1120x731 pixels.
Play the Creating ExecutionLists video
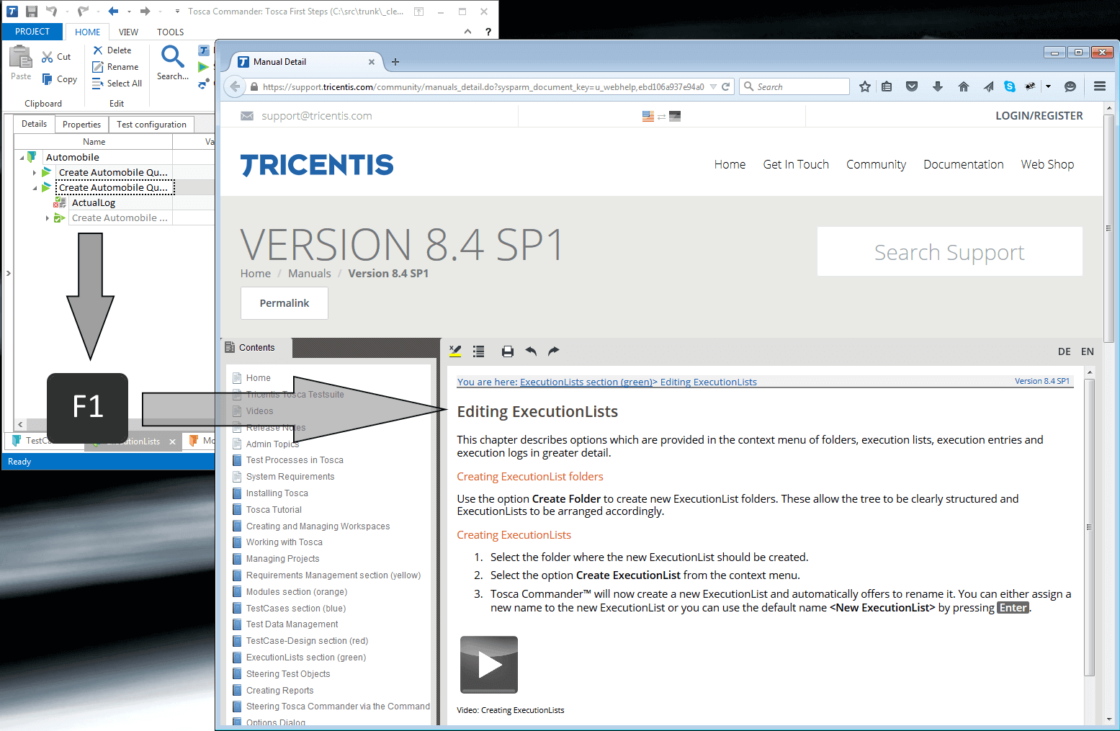(x=489, y=665)
